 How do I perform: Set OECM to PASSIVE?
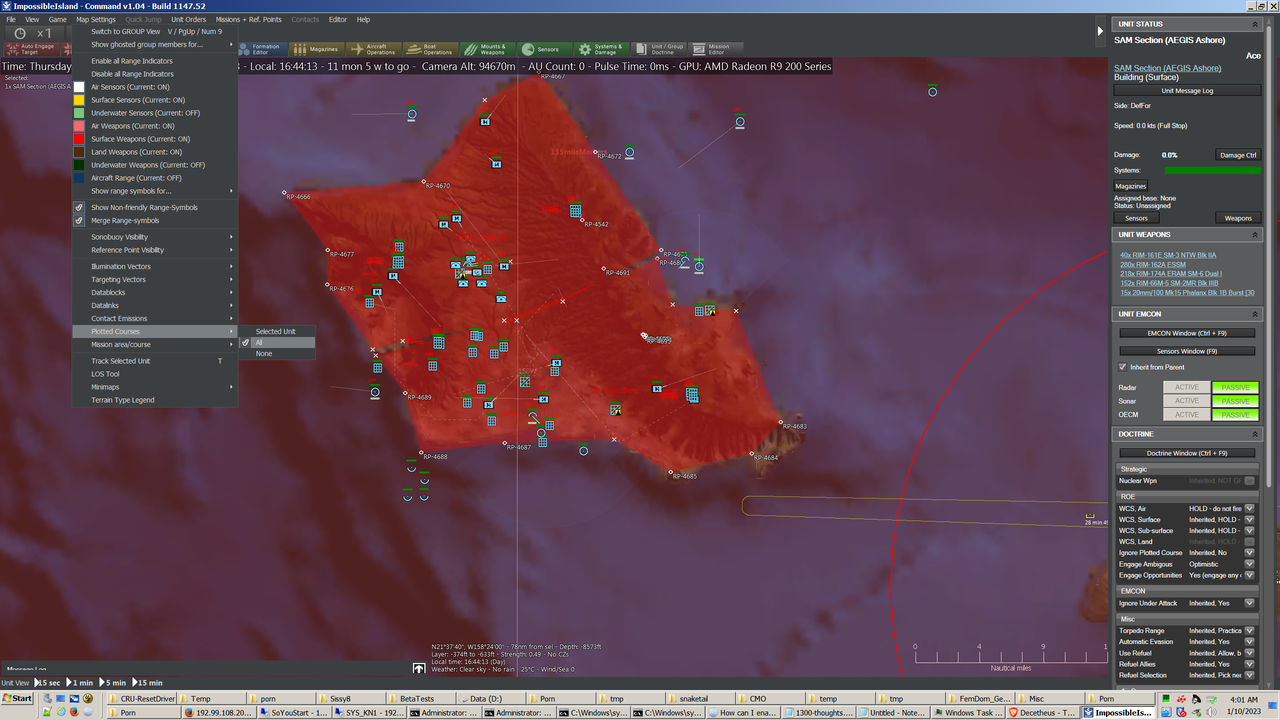coord(1235,414)
